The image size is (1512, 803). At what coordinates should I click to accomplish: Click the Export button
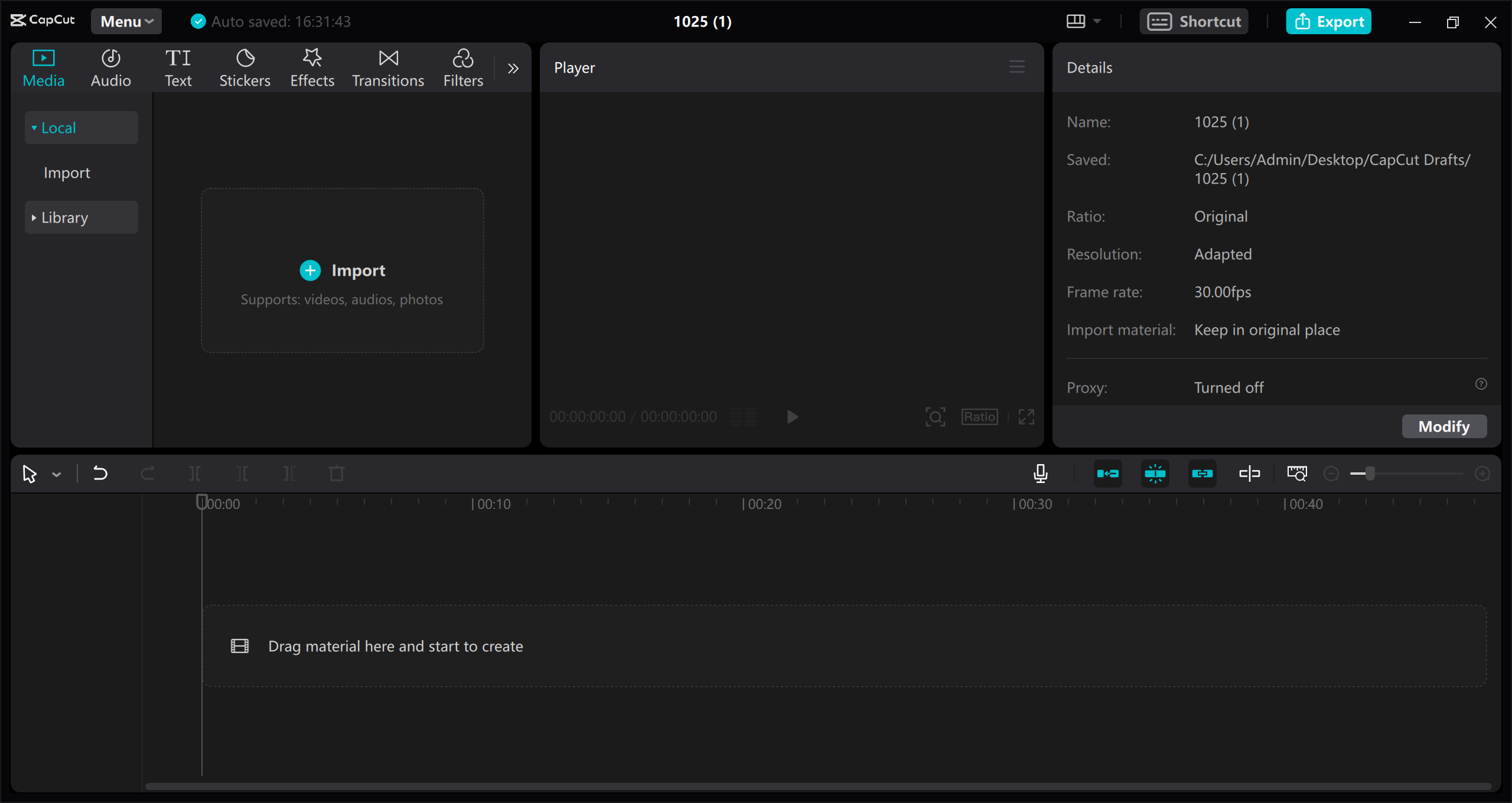1328,21
